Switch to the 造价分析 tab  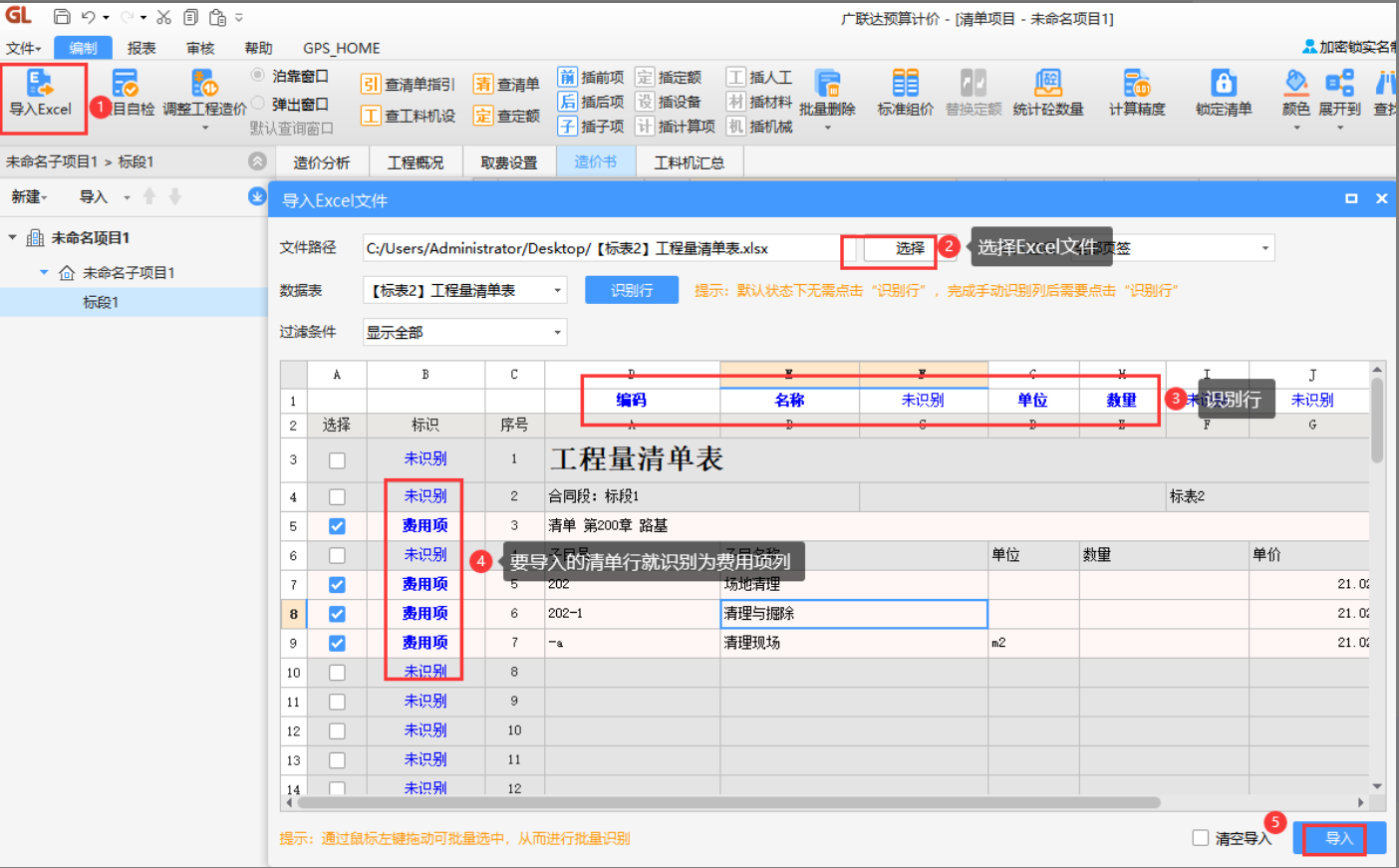[x=321, y=162]
